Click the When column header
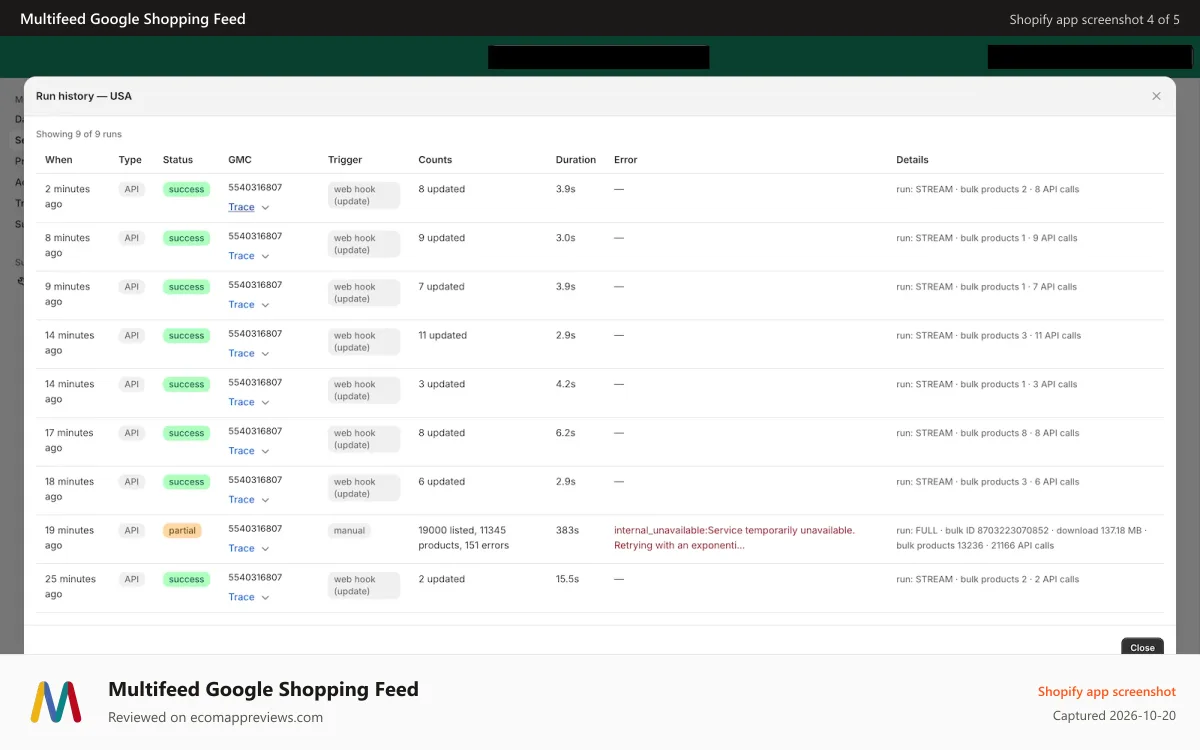The height and width of the screenshot is (750, 1200). 59,160
